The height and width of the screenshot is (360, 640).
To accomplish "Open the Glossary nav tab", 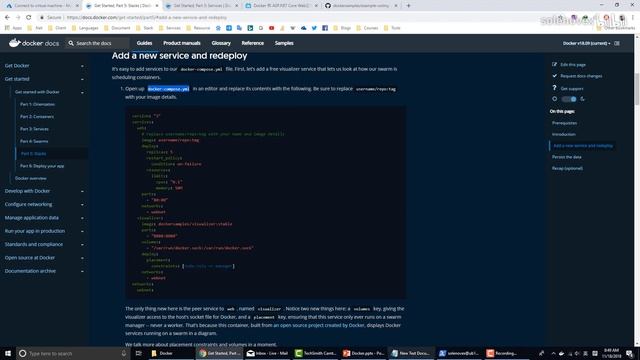I will pos(221,43).
